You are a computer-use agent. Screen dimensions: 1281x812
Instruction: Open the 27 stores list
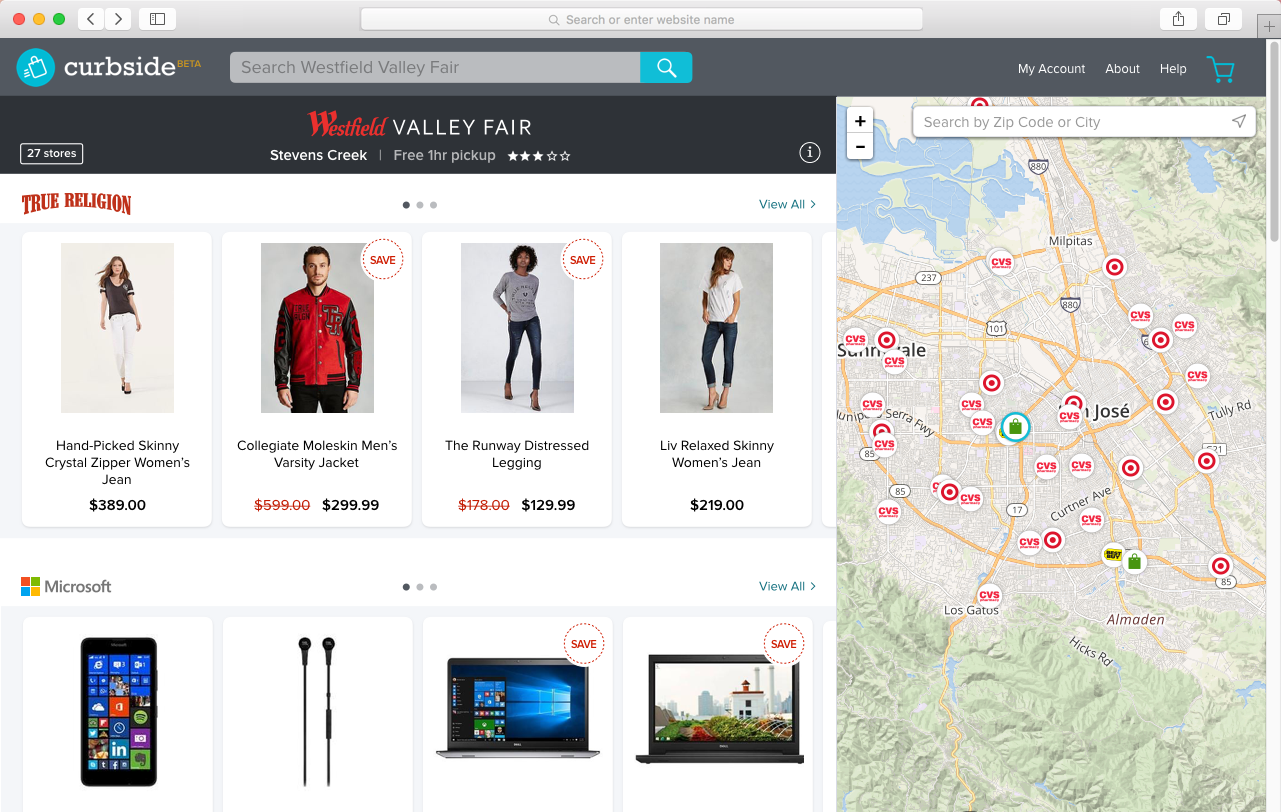pos(51,153)
